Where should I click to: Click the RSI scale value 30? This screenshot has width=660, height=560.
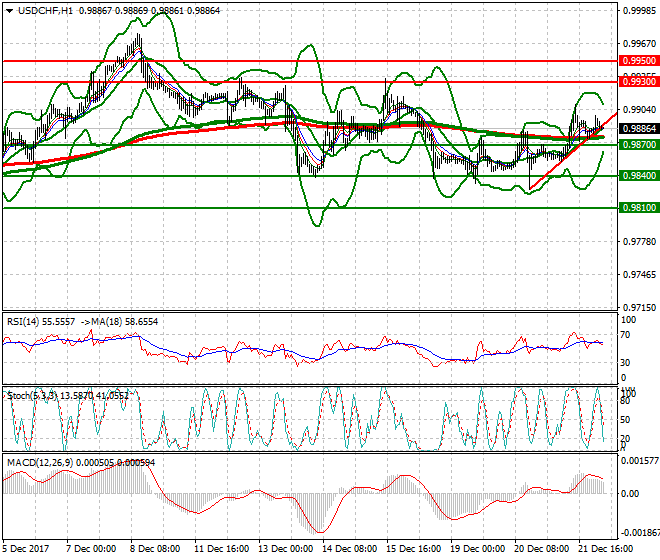[626, 363]
